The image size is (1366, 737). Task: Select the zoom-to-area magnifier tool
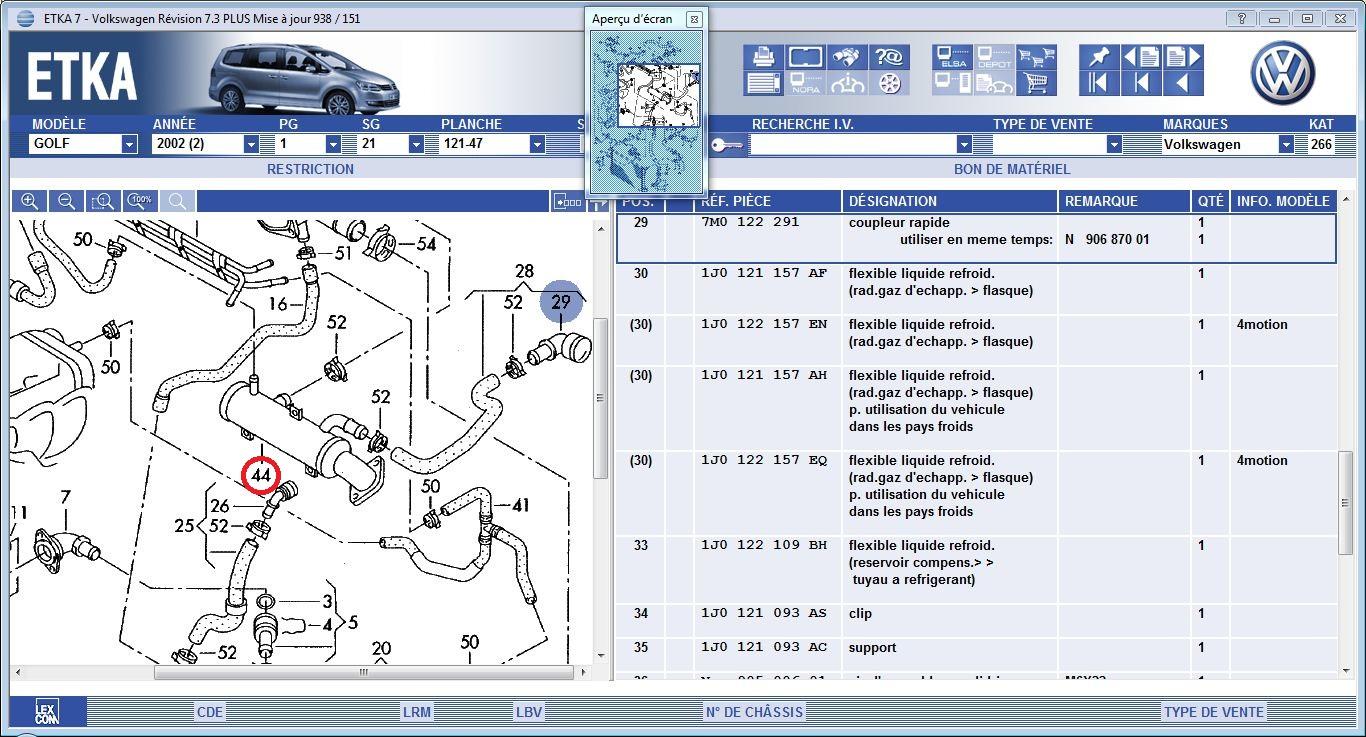(103, 201)
